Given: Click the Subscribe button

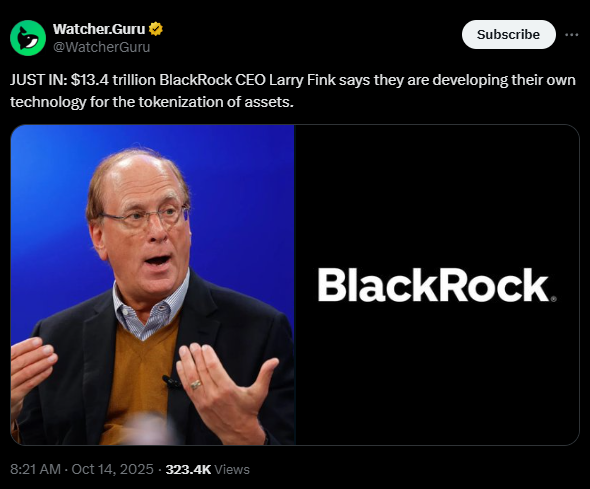Looking at the screenshot, I should 508,35.
